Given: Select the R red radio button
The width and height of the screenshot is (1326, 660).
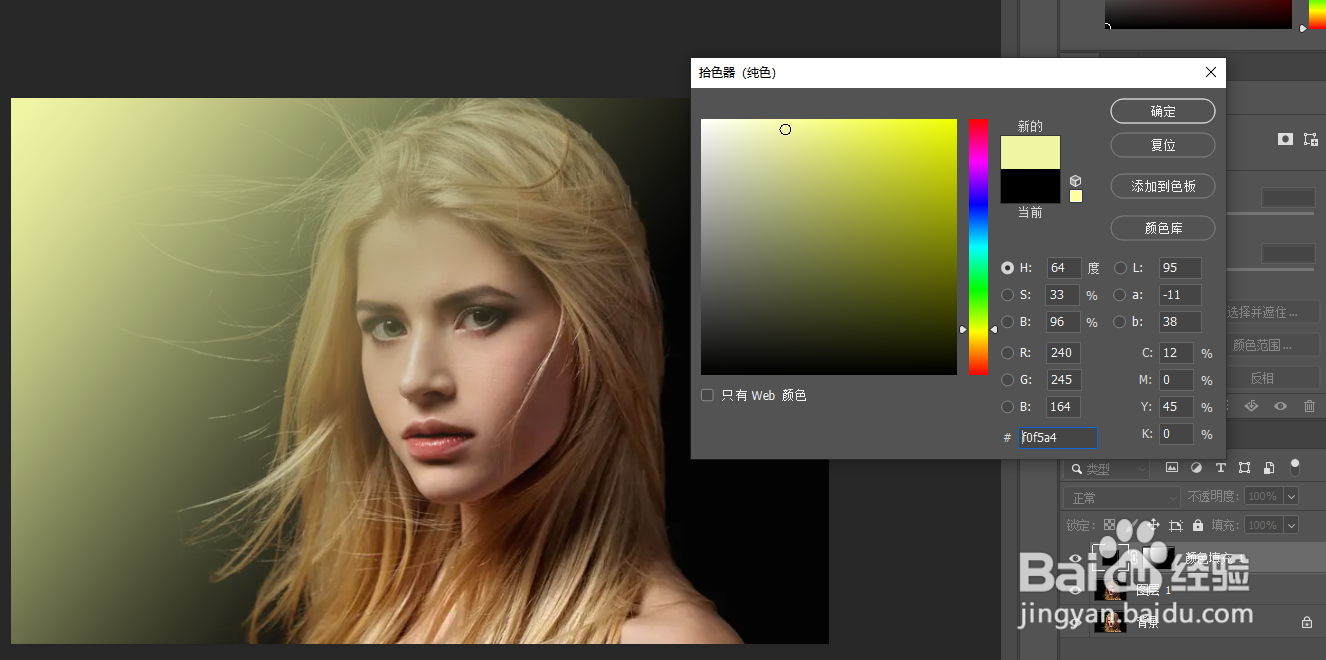Looking at the screenshot, I should (x=1007, y=353).
